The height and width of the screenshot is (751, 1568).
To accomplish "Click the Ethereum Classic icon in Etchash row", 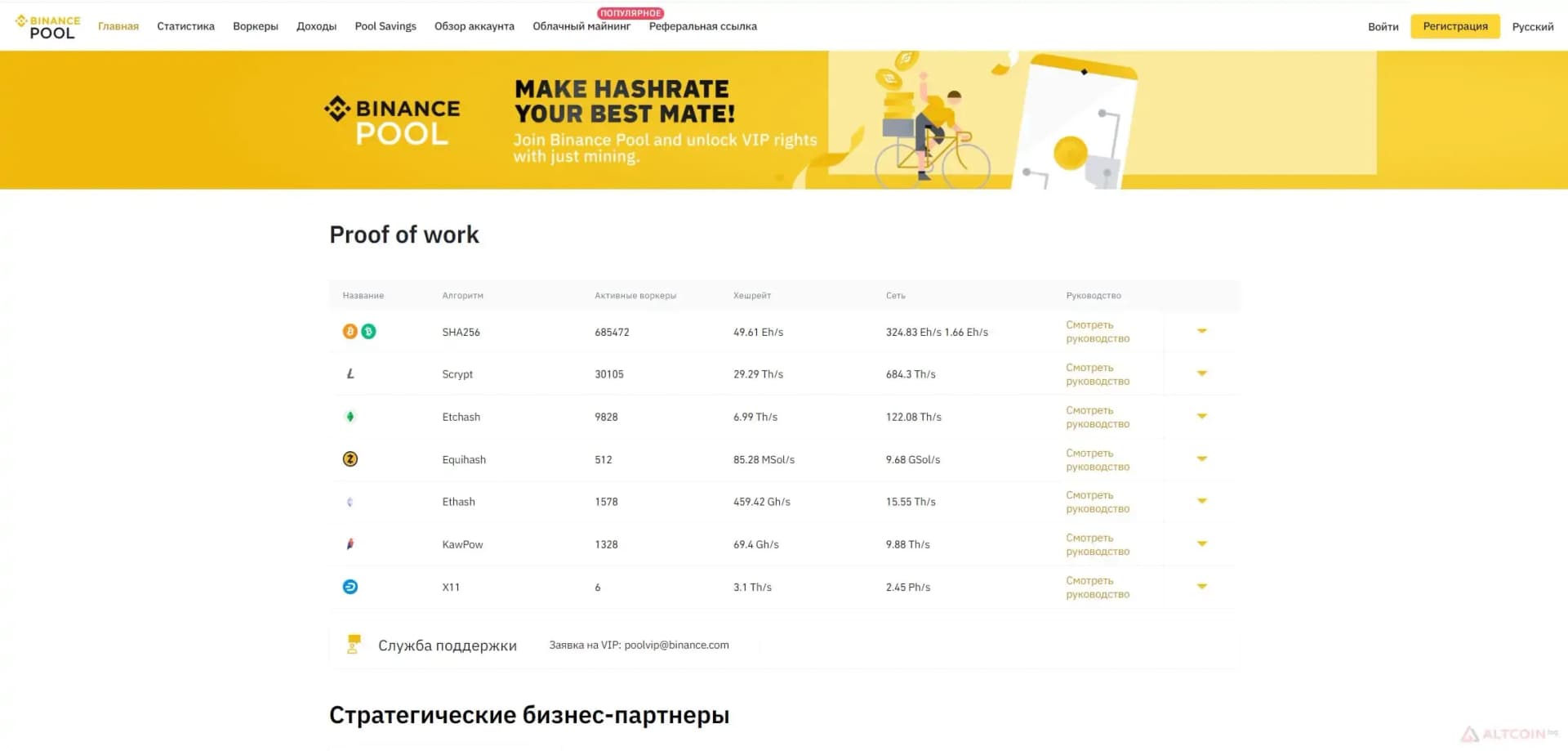I will coord(350,417).
